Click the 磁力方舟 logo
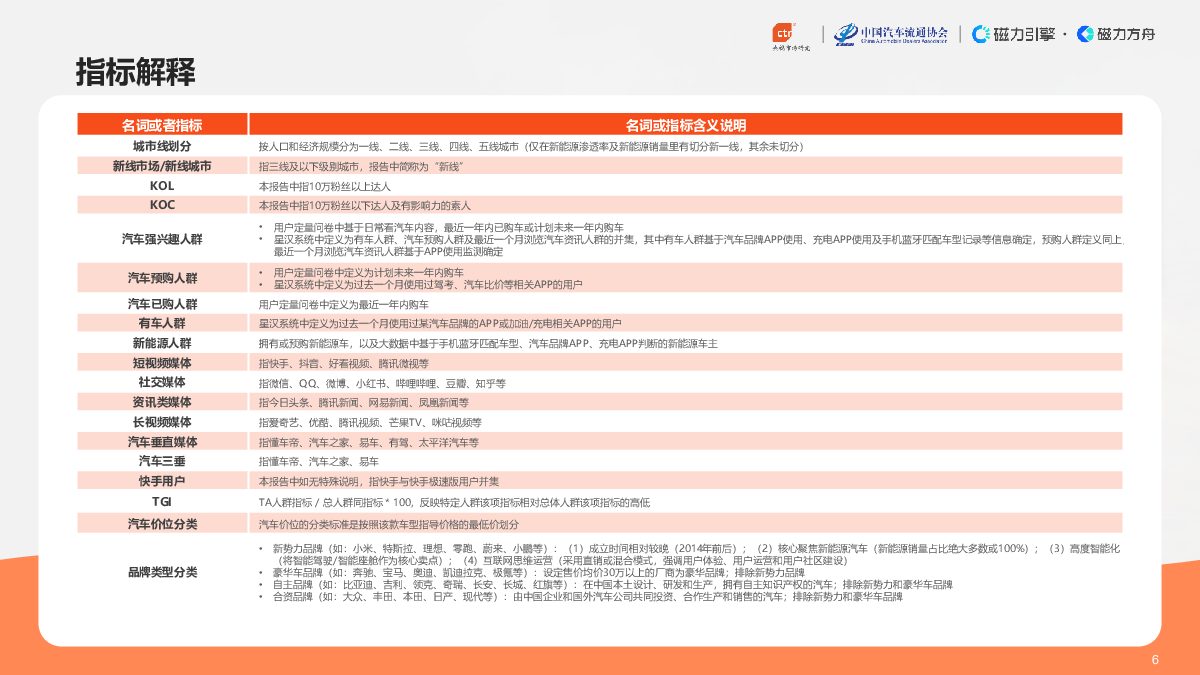This screenshot has width=1200, height=675. click(x=1116, y=34)
